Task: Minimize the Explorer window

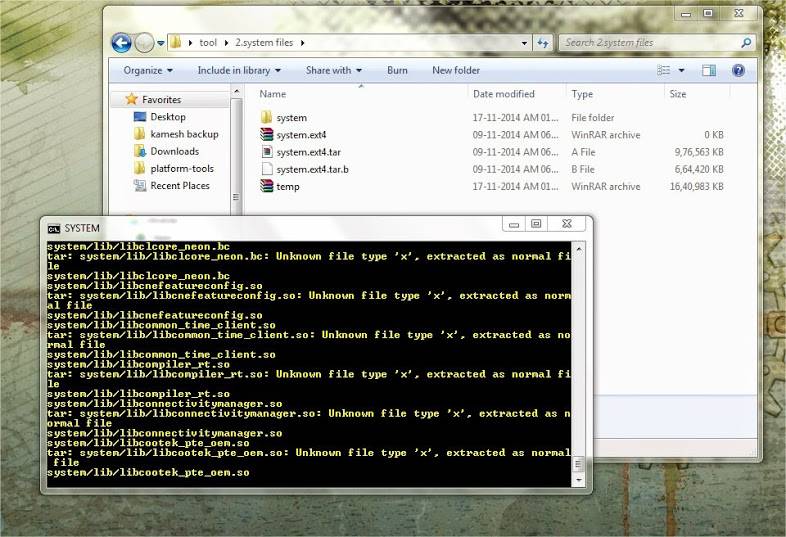Action: click(x=686, y=14)
